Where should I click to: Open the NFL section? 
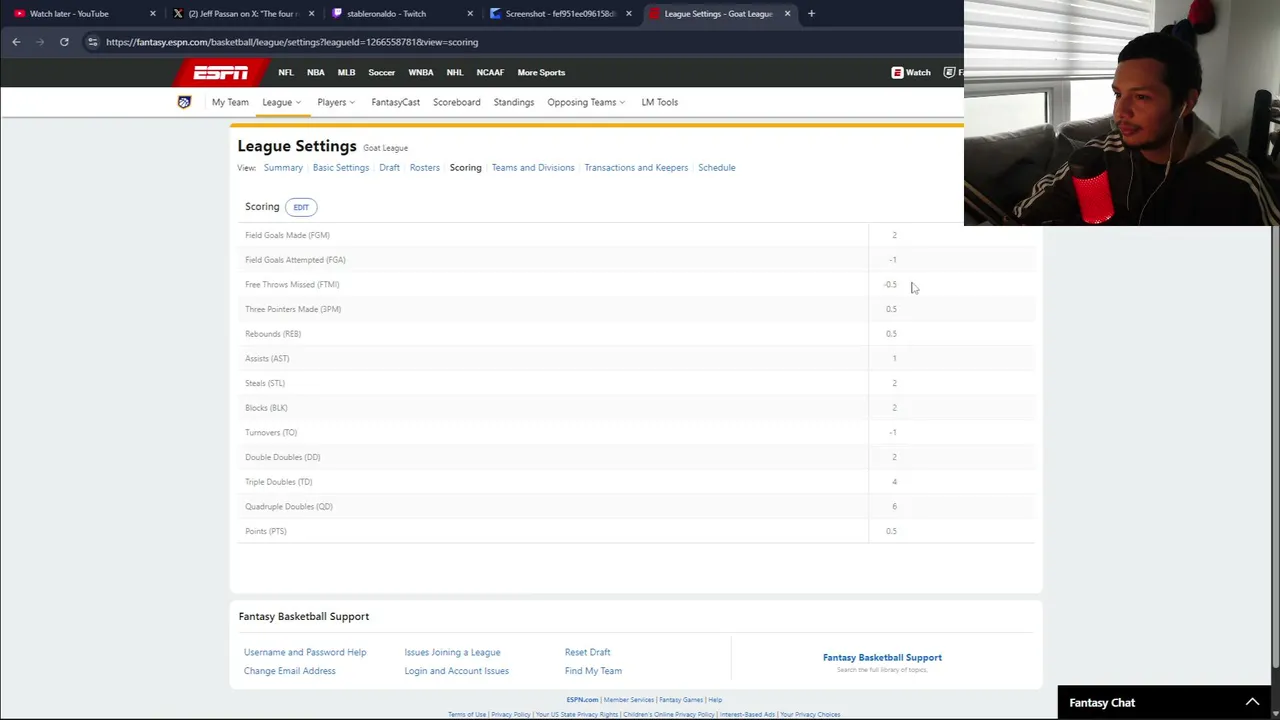pos(286,72)
